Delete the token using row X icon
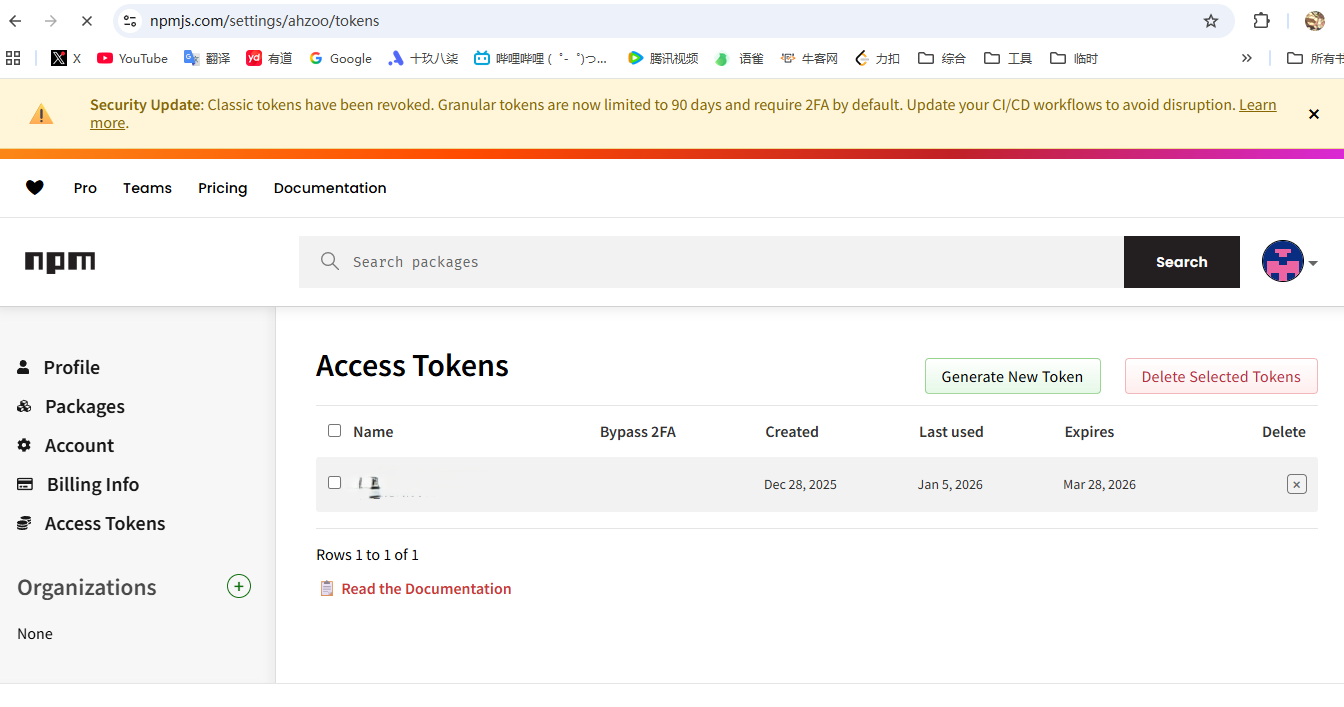1344x707 pixels. (x=1296, y=484)
